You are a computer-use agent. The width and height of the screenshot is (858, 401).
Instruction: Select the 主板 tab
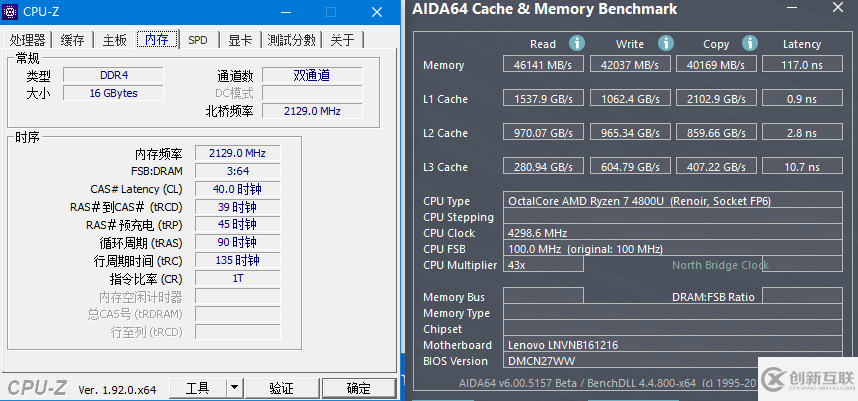coord(114,40)
